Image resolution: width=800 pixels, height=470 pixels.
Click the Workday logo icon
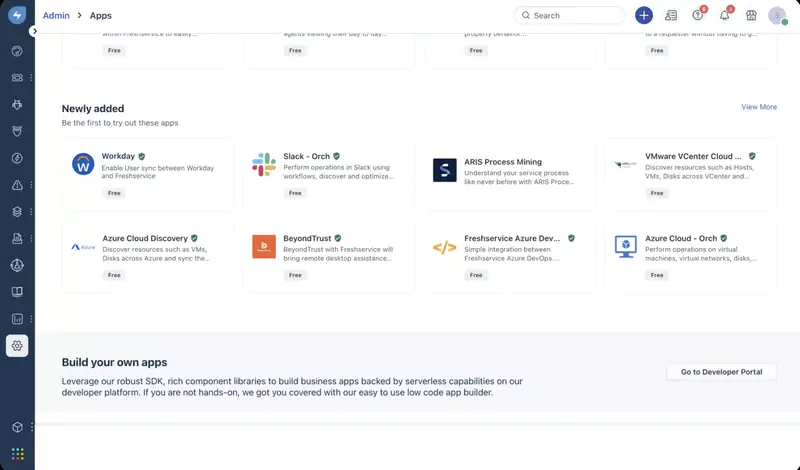tap(83, 164)
